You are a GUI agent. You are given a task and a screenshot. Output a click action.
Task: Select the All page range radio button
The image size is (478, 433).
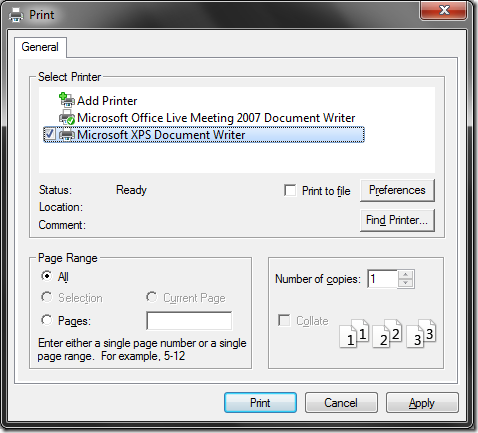[x=47, y=276]
